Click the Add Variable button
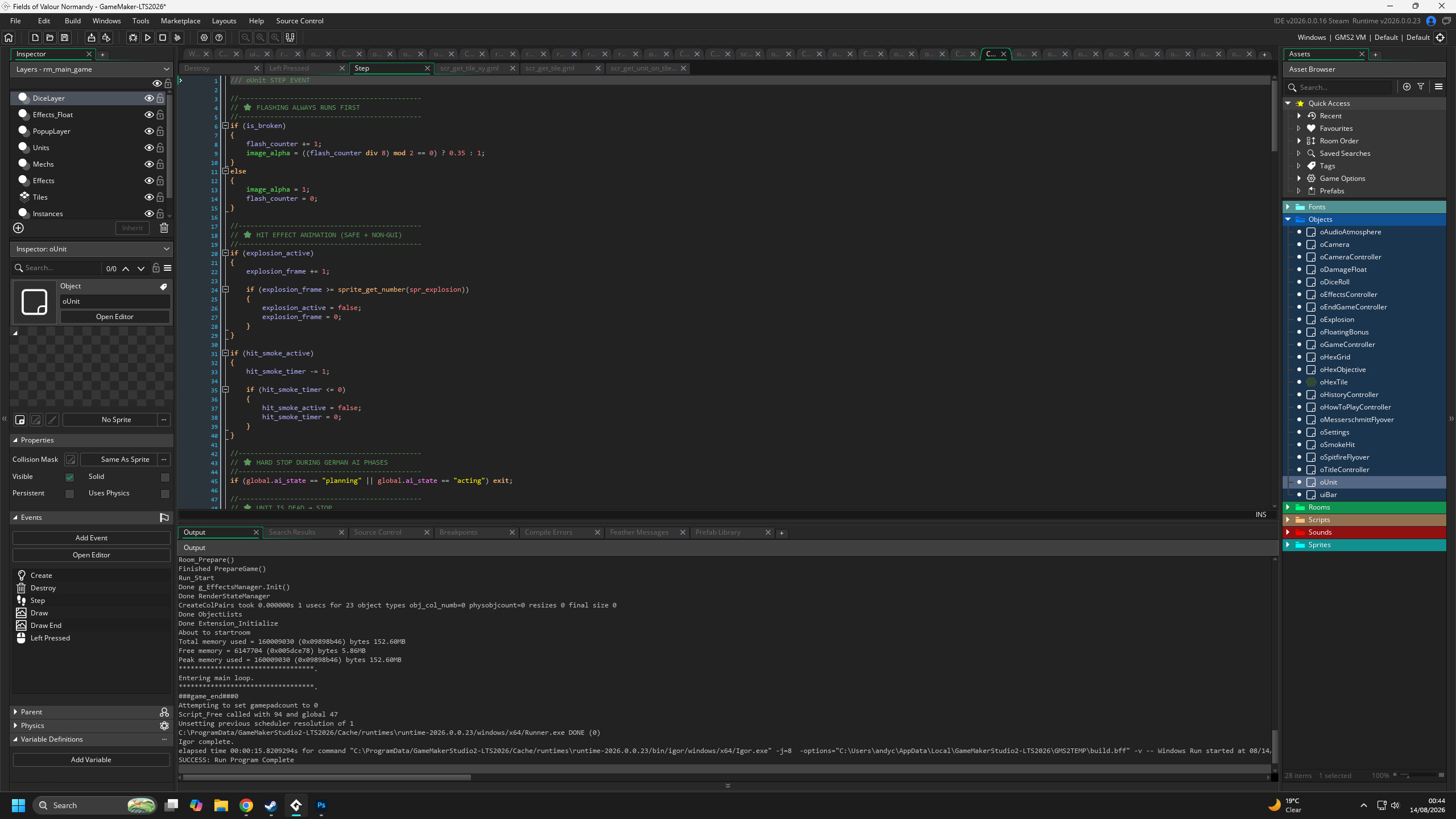 [x=91, y=760]
